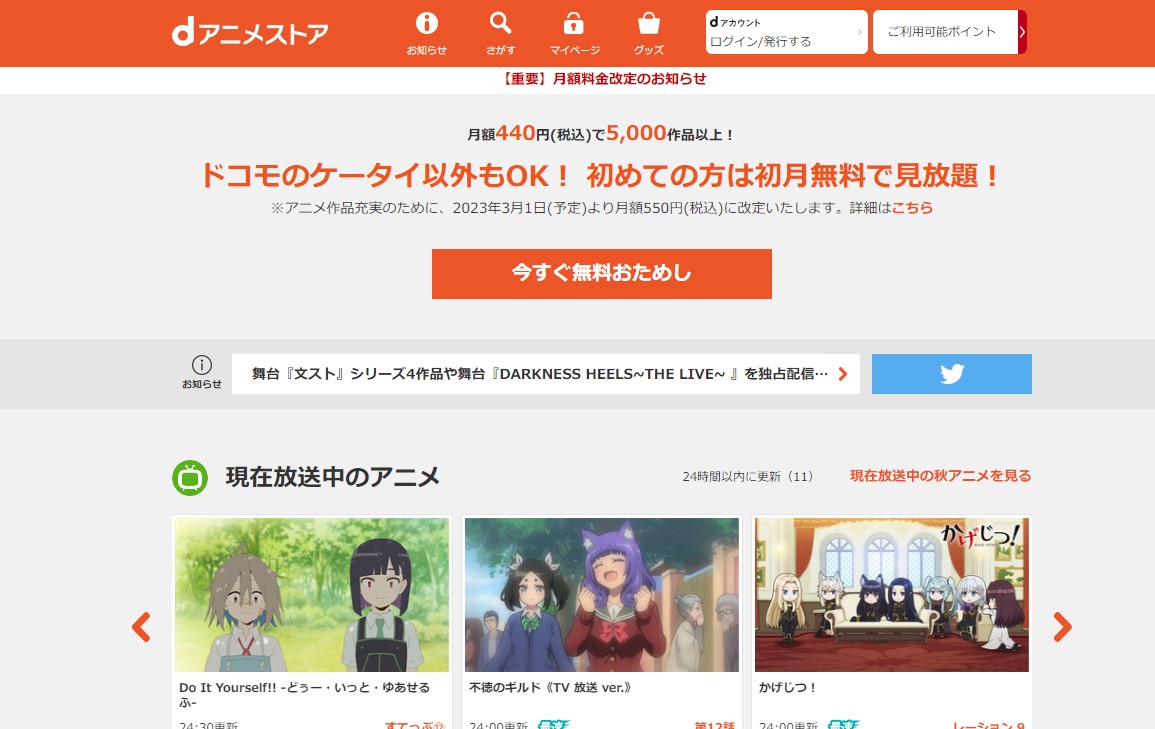This screenshot has width=1155, height=729.
Task: Show previous anime with left carousel arrow
Action: click(x=141, y=627)
